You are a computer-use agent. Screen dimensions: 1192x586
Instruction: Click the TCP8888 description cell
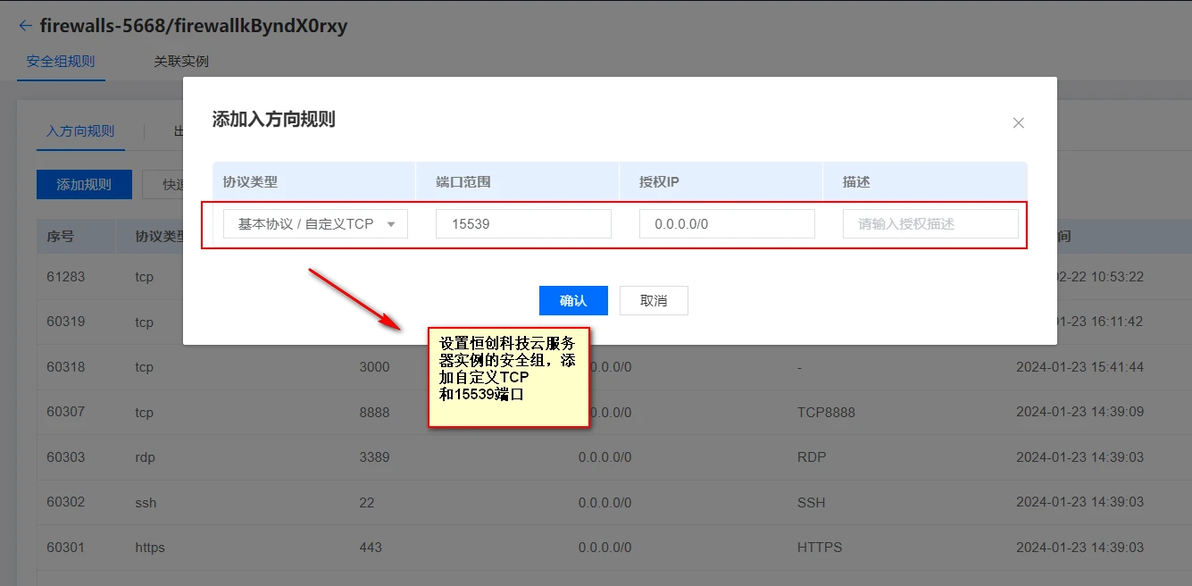click(826, 413)
